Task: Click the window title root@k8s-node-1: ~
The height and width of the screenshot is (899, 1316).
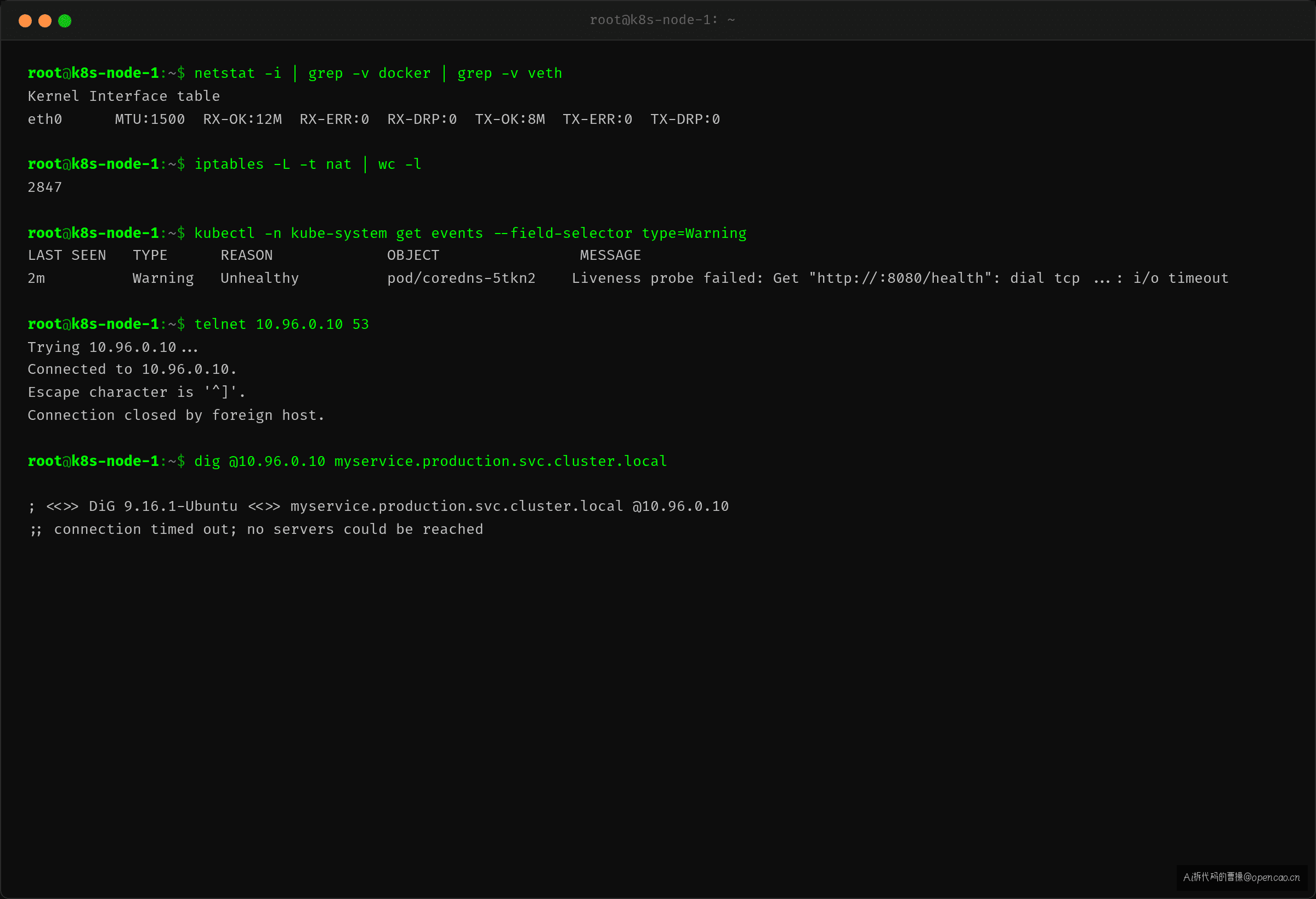Action: tap(662, 20)
